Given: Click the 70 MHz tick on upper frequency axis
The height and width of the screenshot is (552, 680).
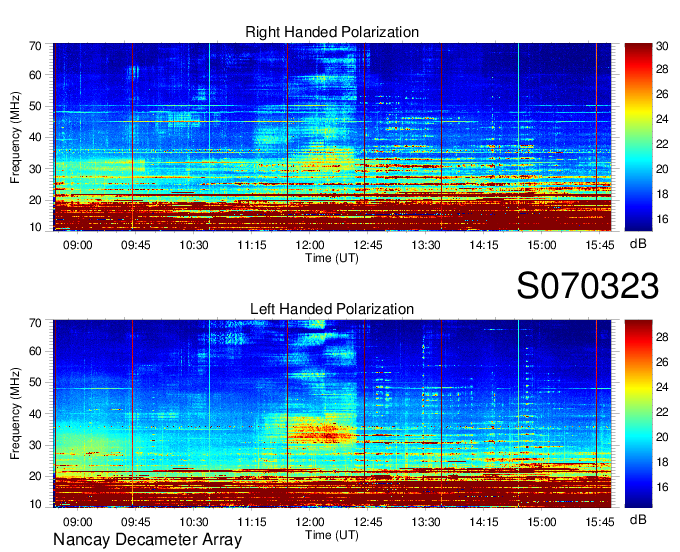Looking at the screenshot, I should 36,46.
